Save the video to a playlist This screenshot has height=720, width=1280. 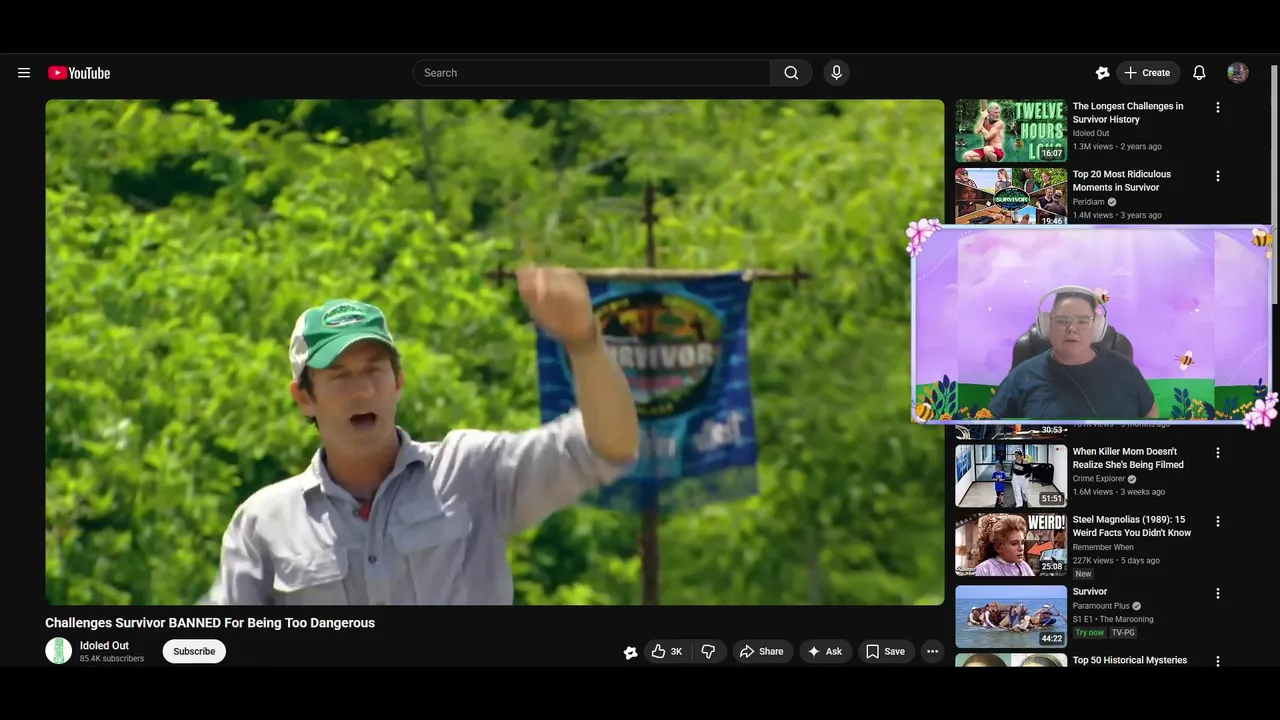(x=885, y=651)
